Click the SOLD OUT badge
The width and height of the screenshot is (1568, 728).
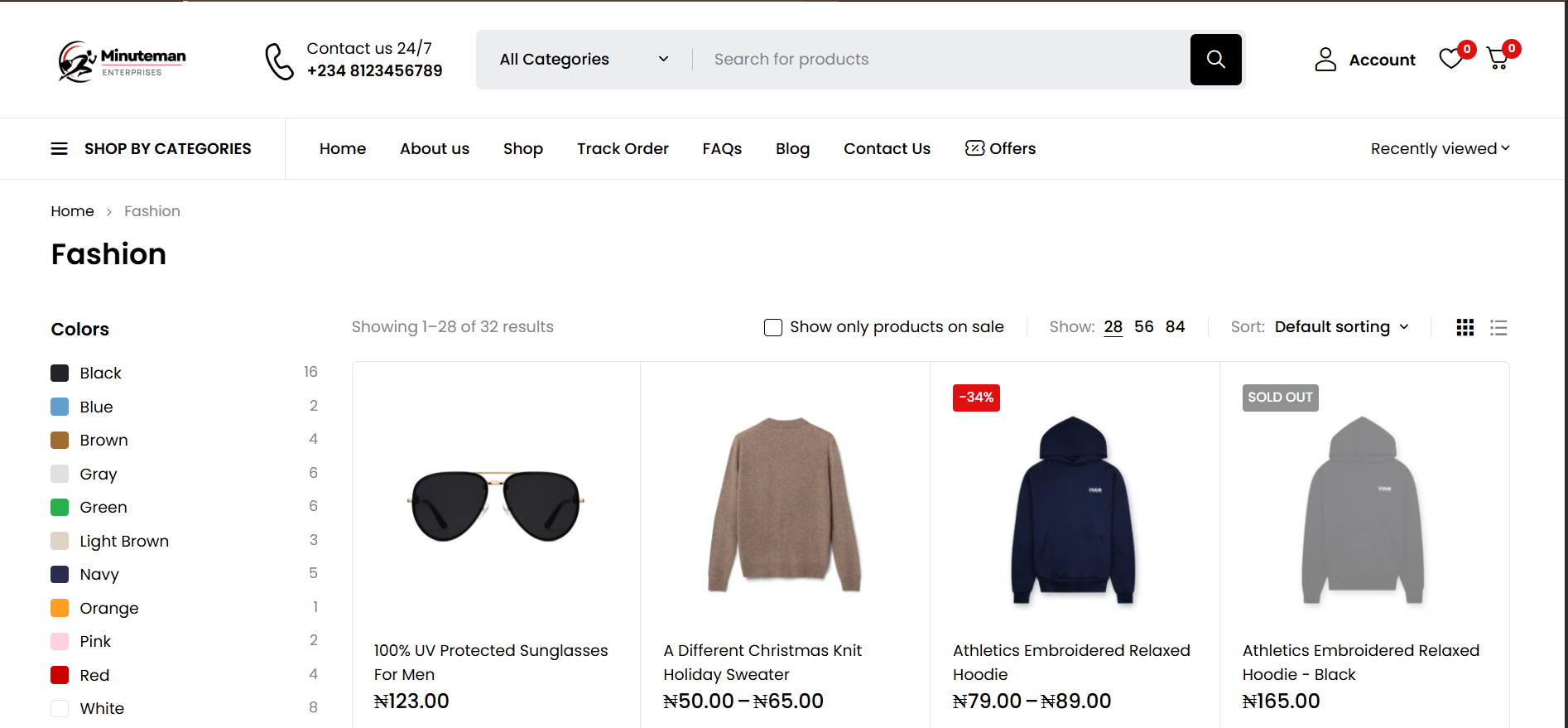pos(1280,398)
